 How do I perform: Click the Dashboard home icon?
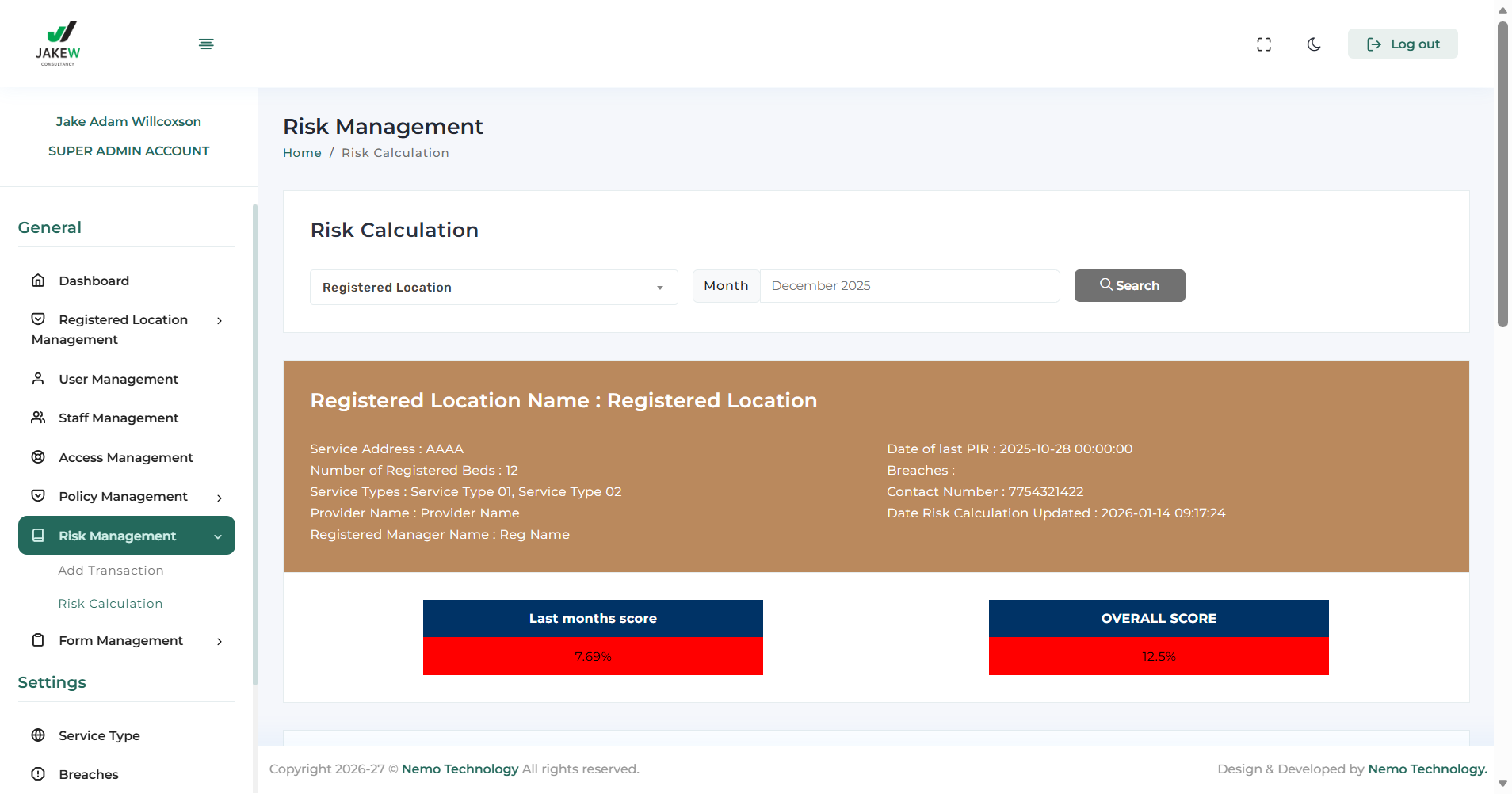pos(38,281)
